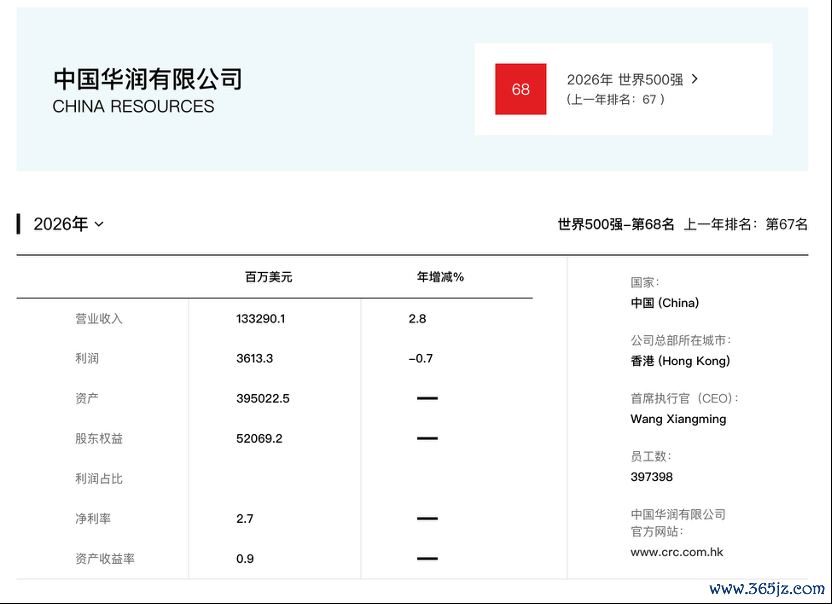Open the www.crc.com.hk website link
832x604 pixels.
(x=677, y=552)
